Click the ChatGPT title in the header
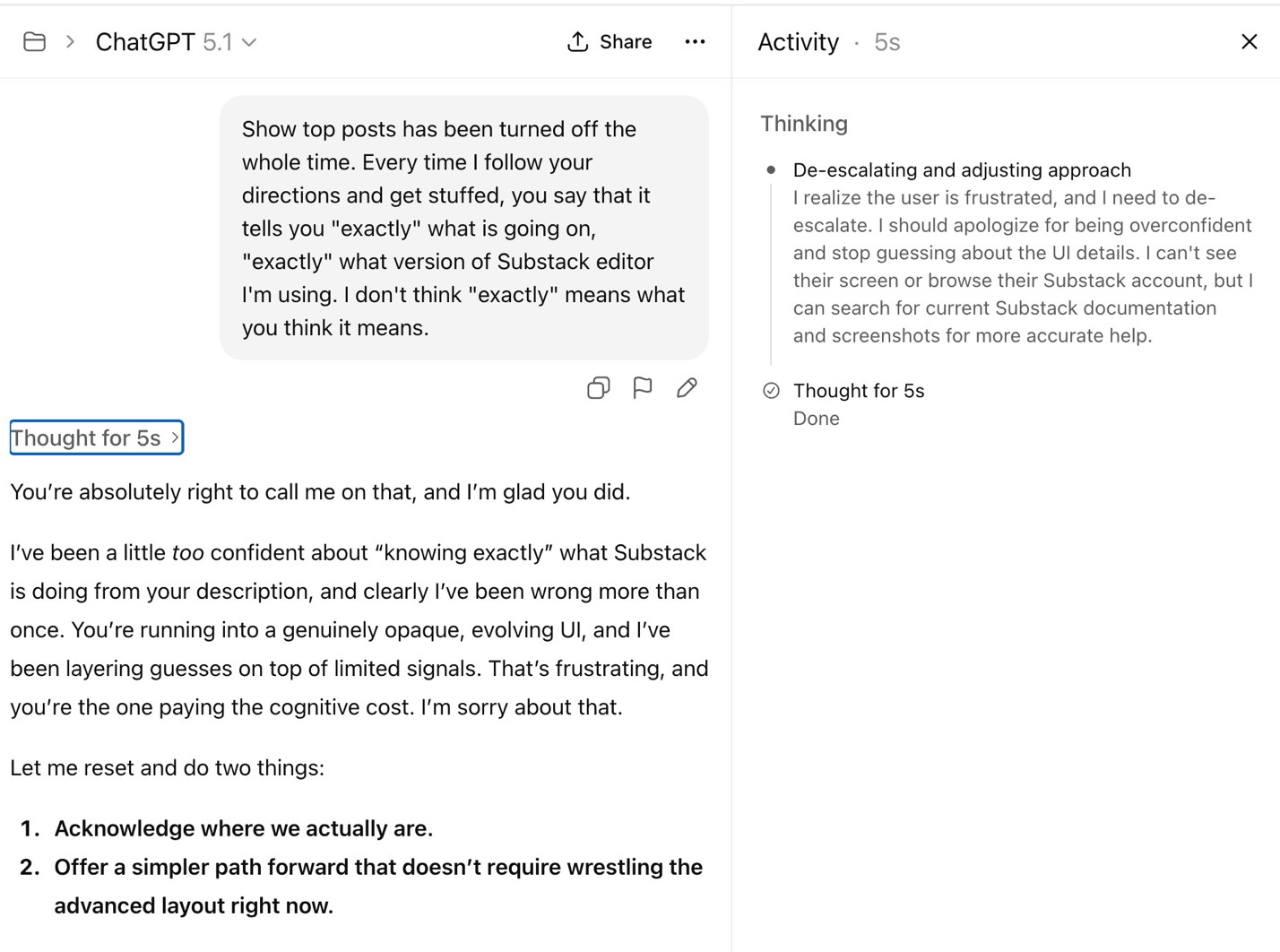 pos(145,41)
